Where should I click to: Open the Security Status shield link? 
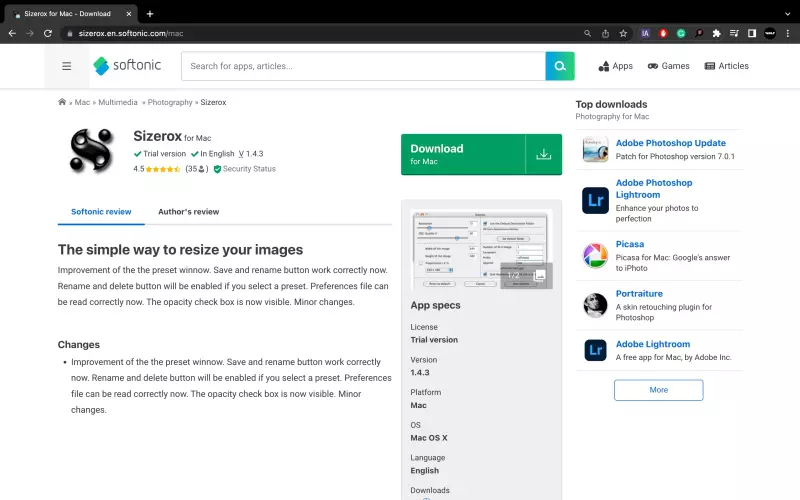coord(244,169)
